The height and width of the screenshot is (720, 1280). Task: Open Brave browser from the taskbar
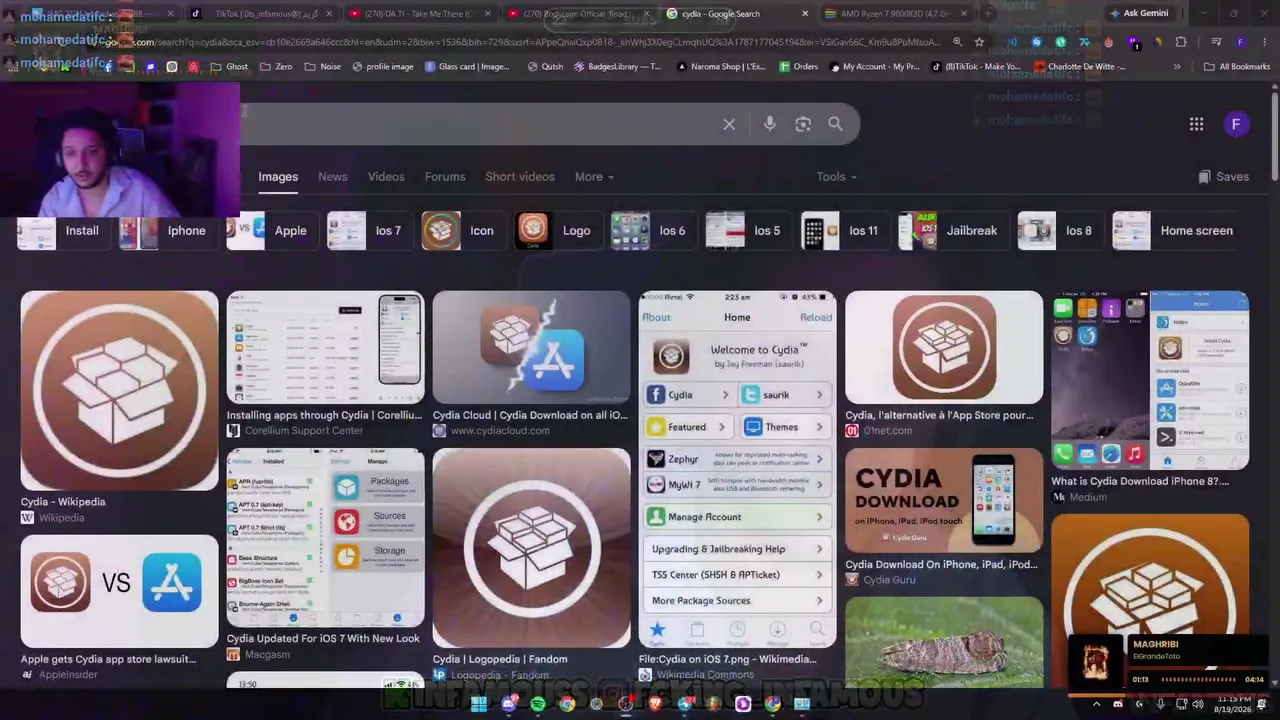pos(655,705)
